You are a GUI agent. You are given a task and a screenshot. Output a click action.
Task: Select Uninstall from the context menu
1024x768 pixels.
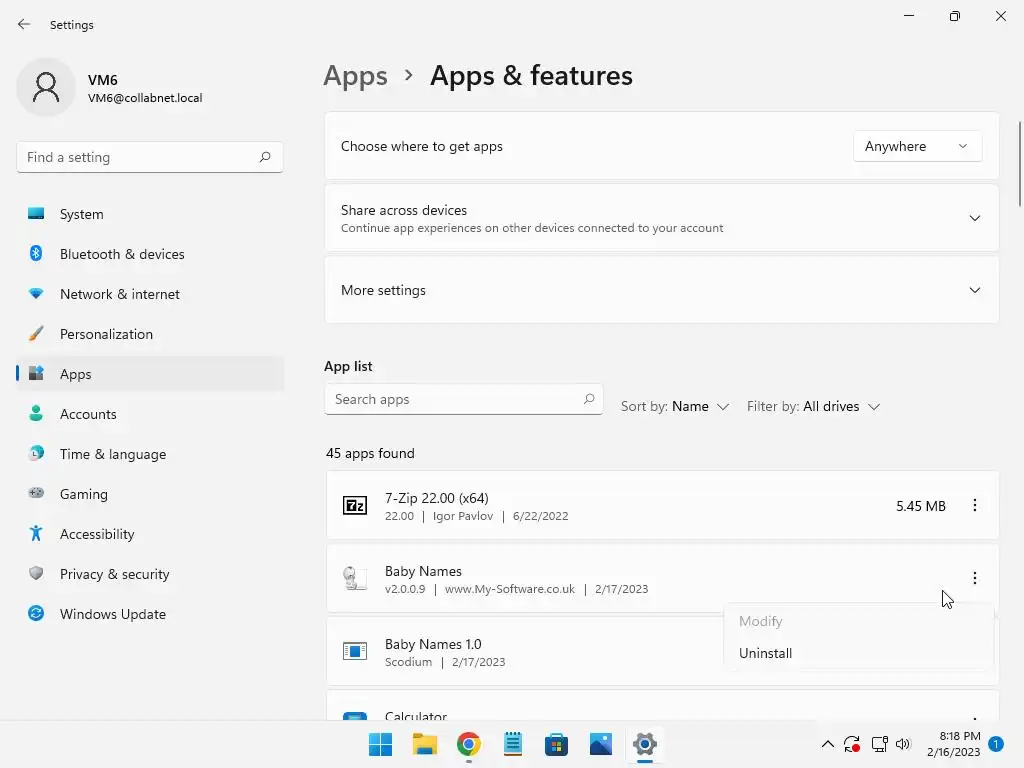pyautogui.click(x=766, y=653)
